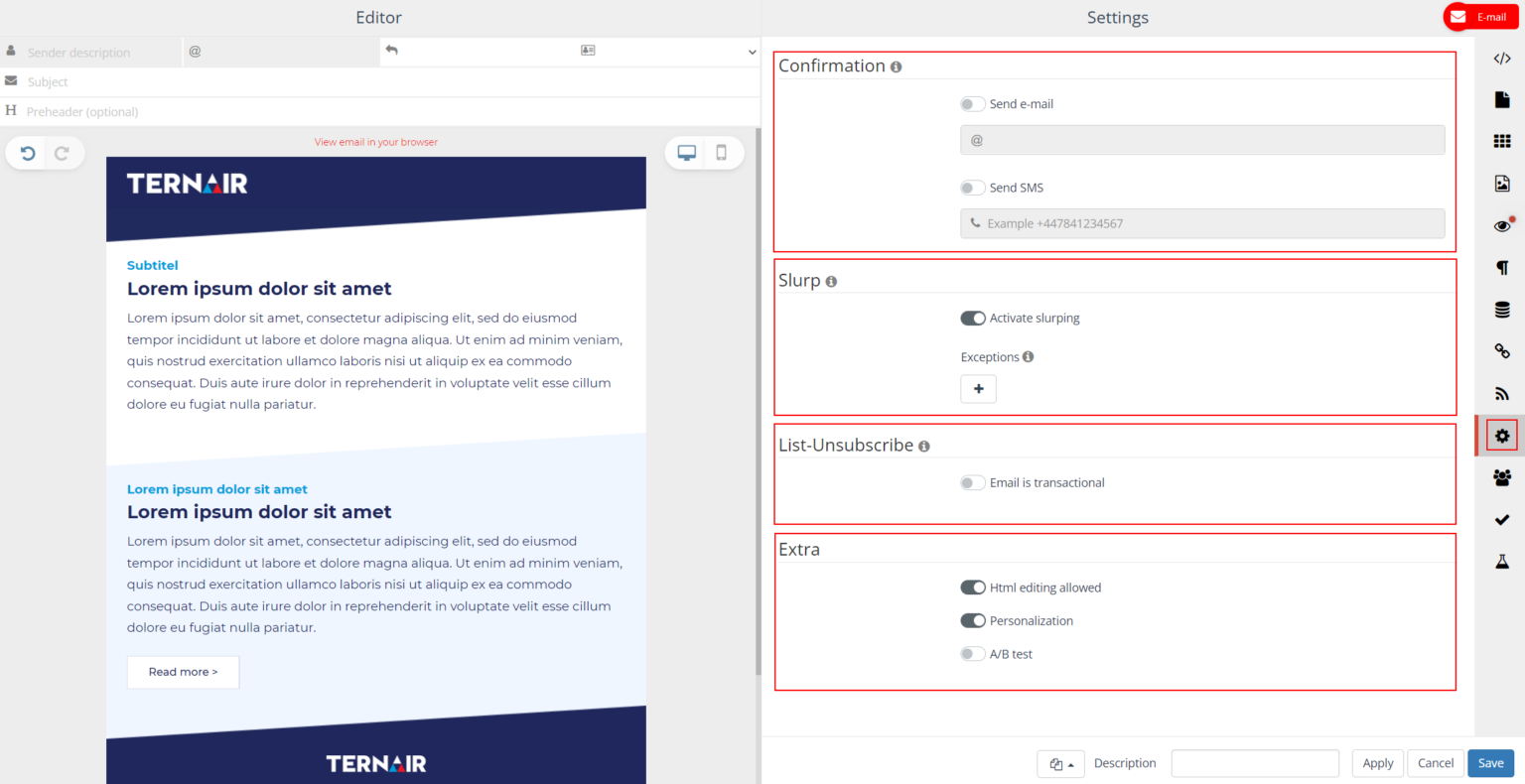Click the info icon beside Exceptions
1525x784 pixels.
(x=1029, y=357)
